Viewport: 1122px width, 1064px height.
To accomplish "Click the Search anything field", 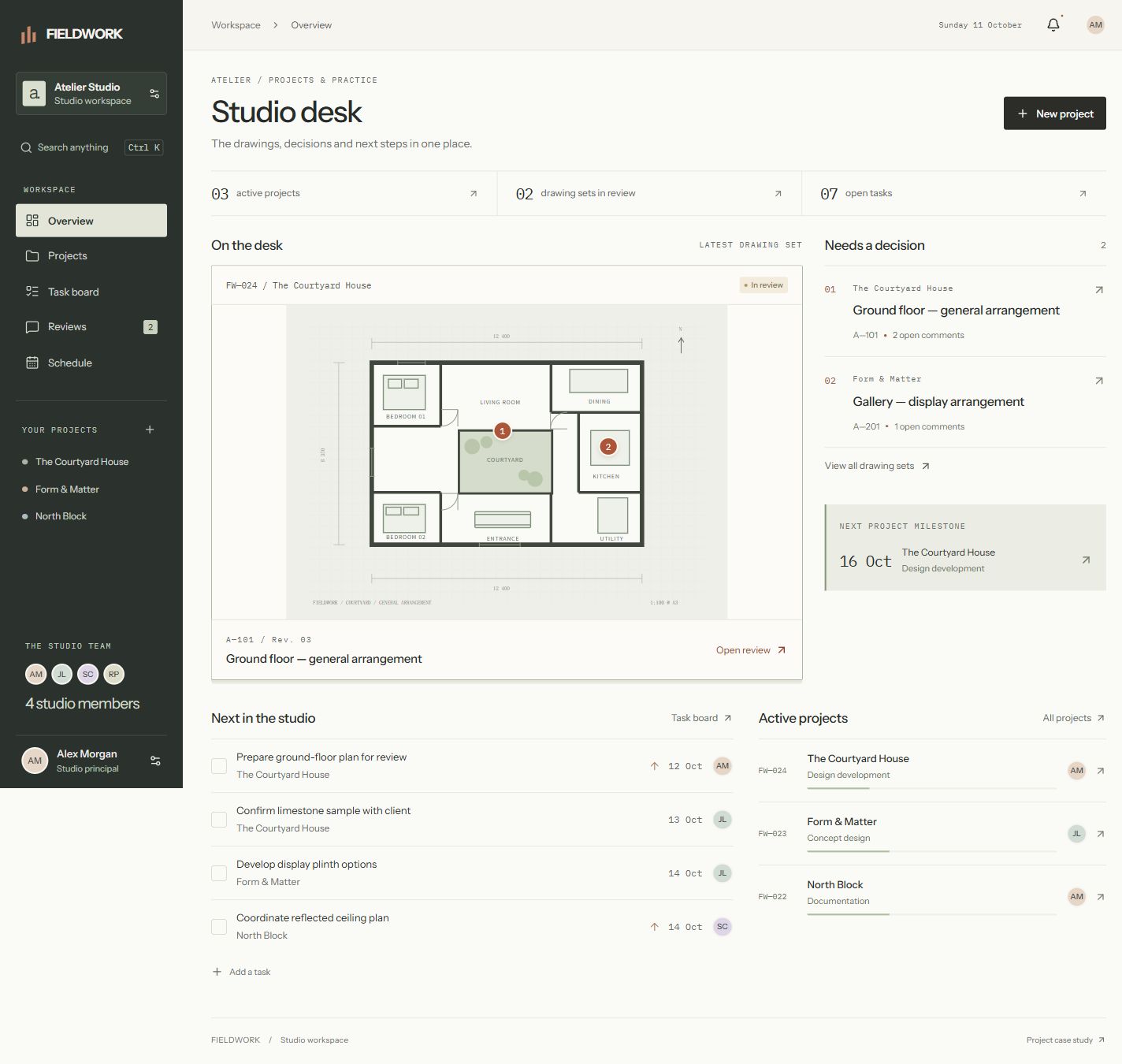I will tap(91, 147).
